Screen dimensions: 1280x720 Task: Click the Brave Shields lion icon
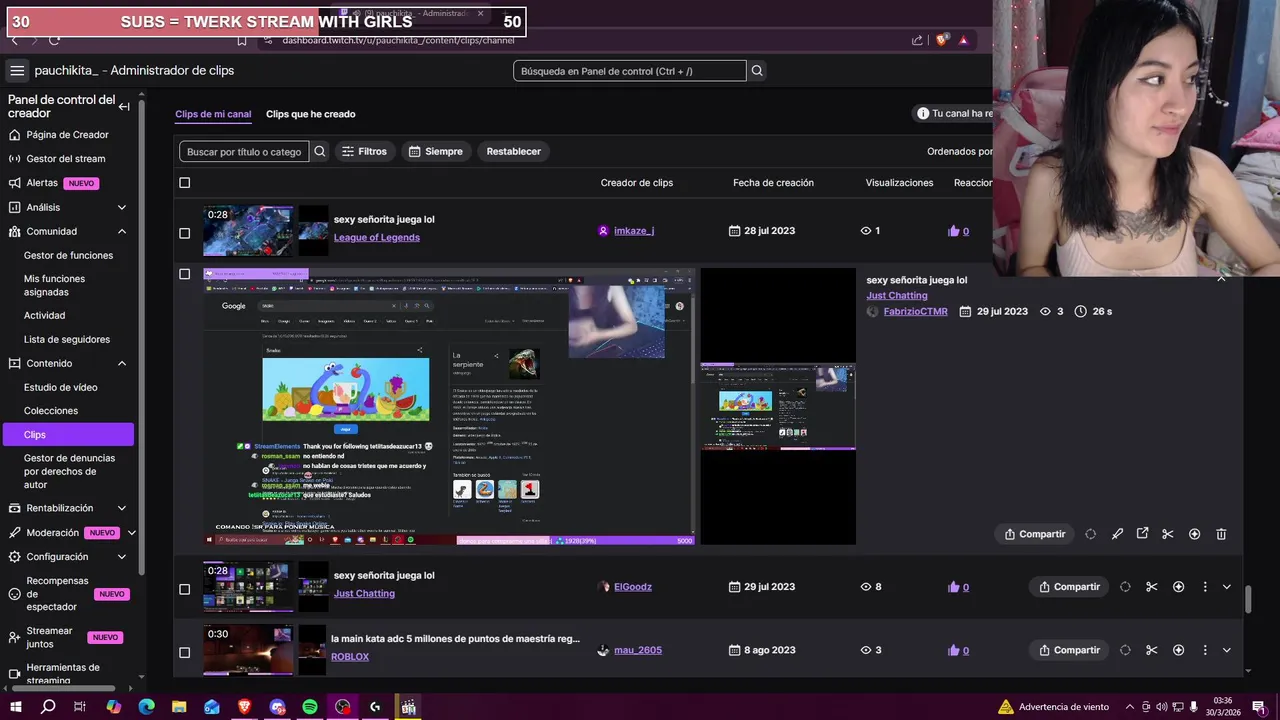[x=941, y=40]
